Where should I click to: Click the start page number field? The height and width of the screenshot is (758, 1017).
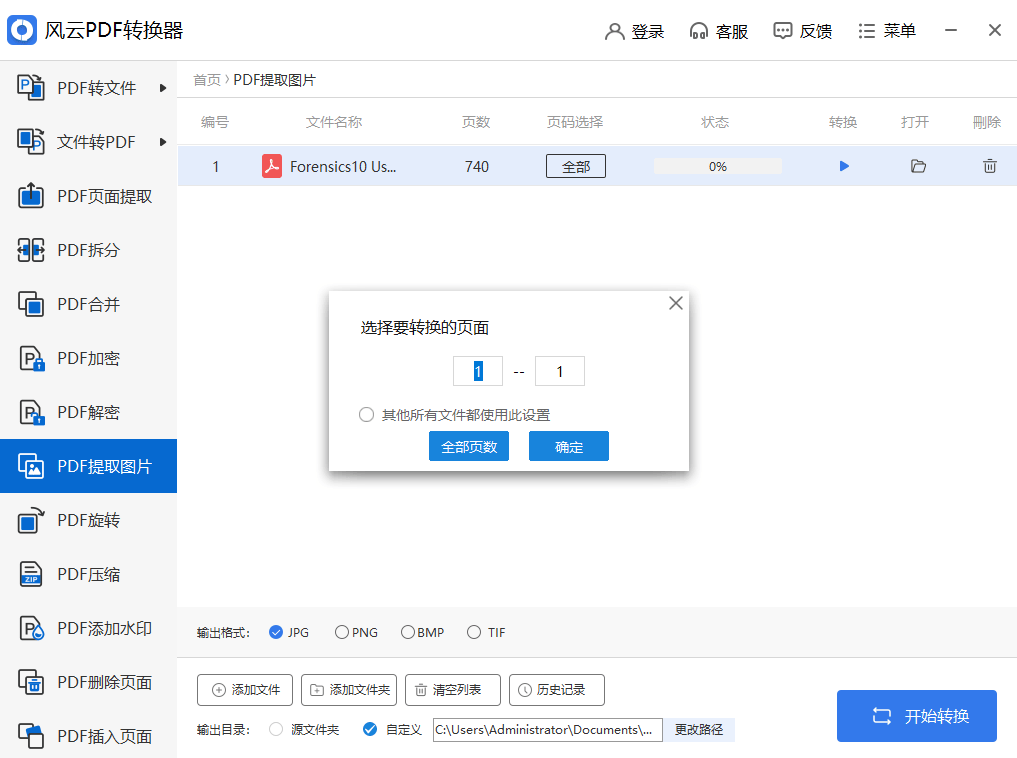coord(478,371)
